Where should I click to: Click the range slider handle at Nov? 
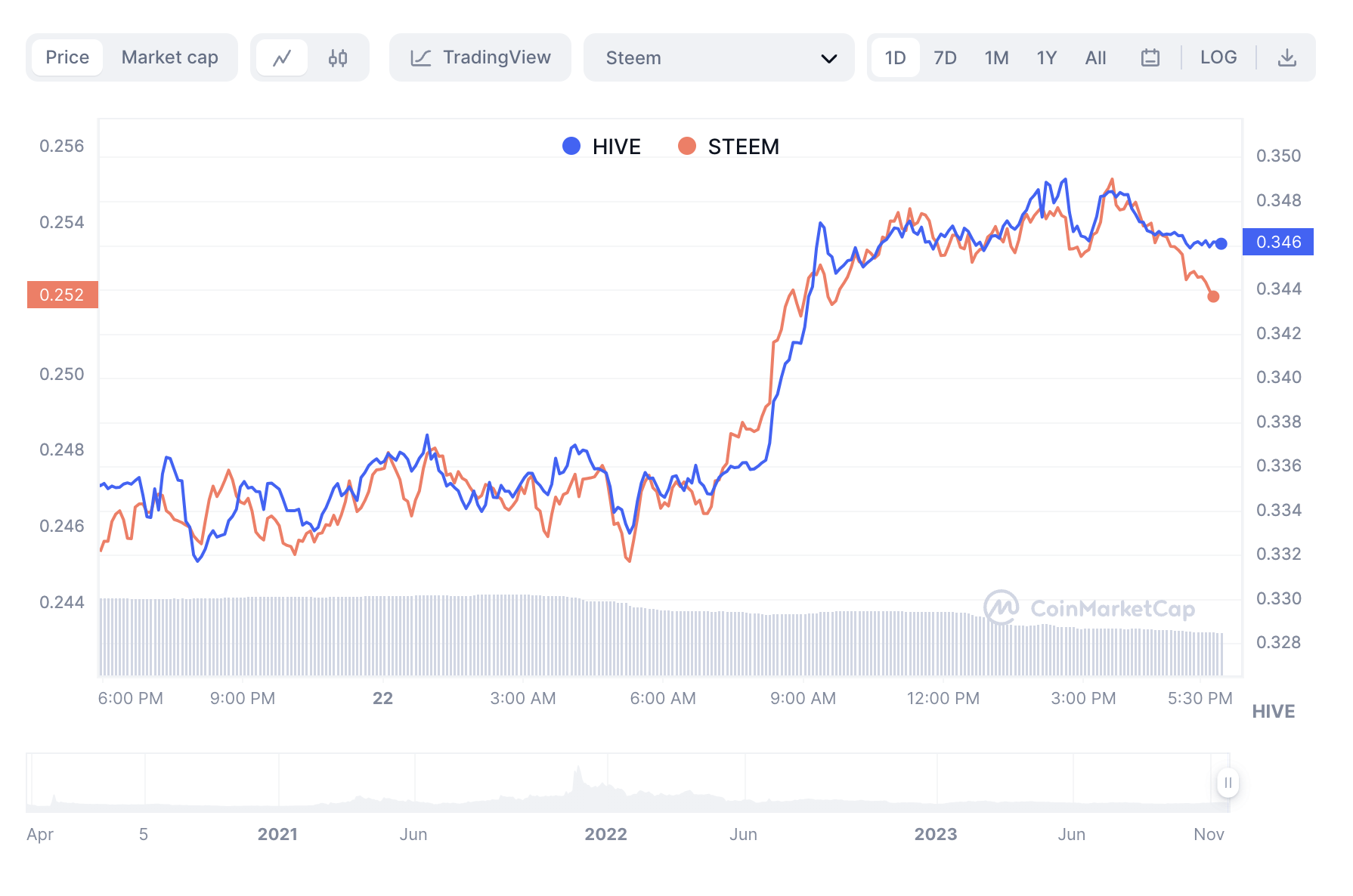[1228, 783]
